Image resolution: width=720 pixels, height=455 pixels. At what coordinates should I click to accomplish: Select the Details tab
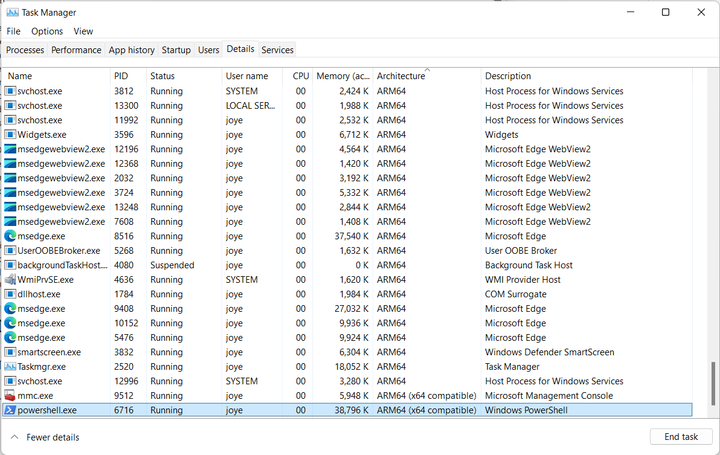point(240,49)
